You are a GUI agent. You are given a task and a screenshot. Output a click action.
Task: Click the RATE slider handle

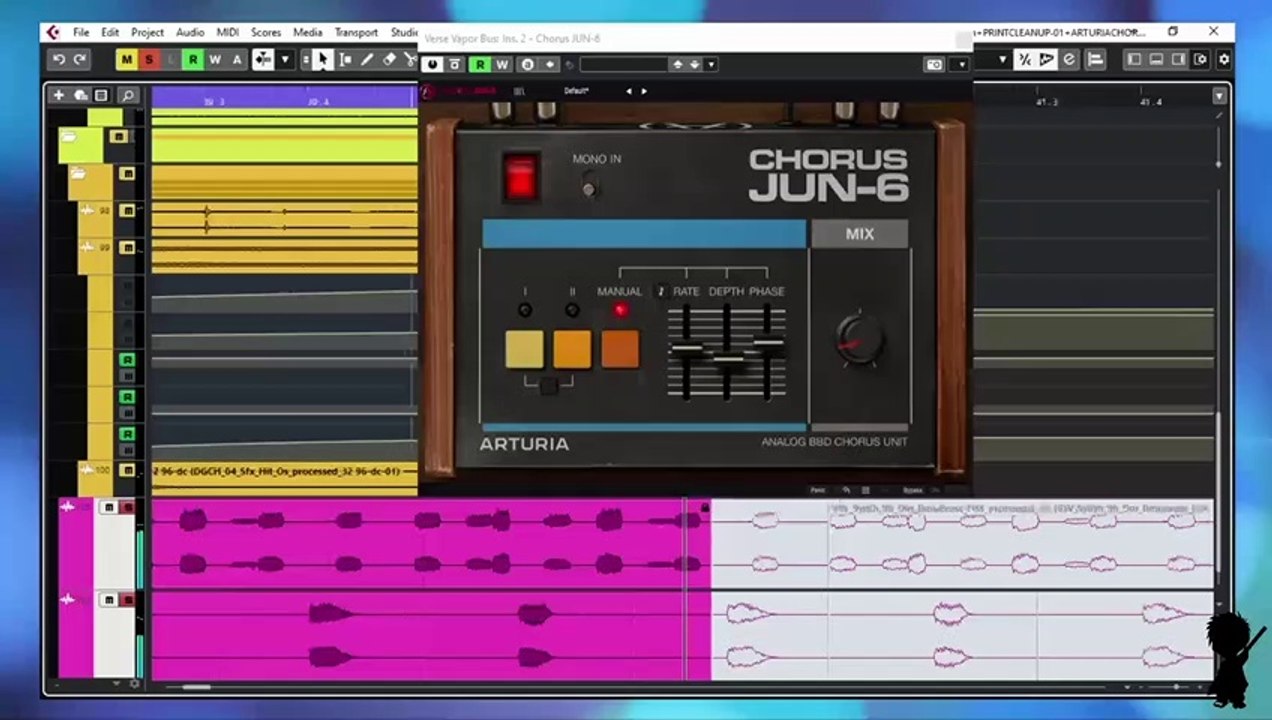tap(686, 350)
